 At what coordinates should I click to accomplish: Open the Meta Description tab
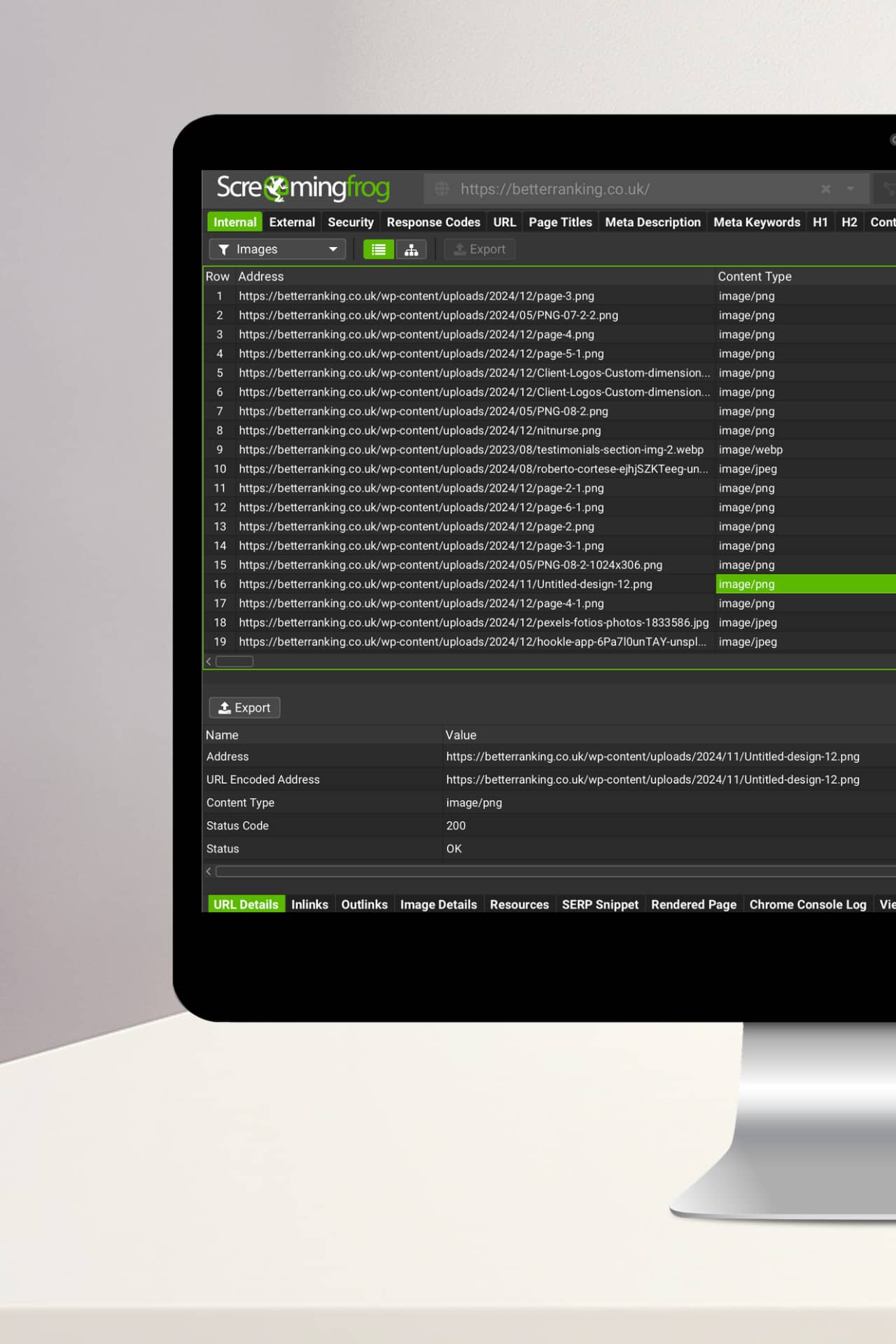point(652,222)
